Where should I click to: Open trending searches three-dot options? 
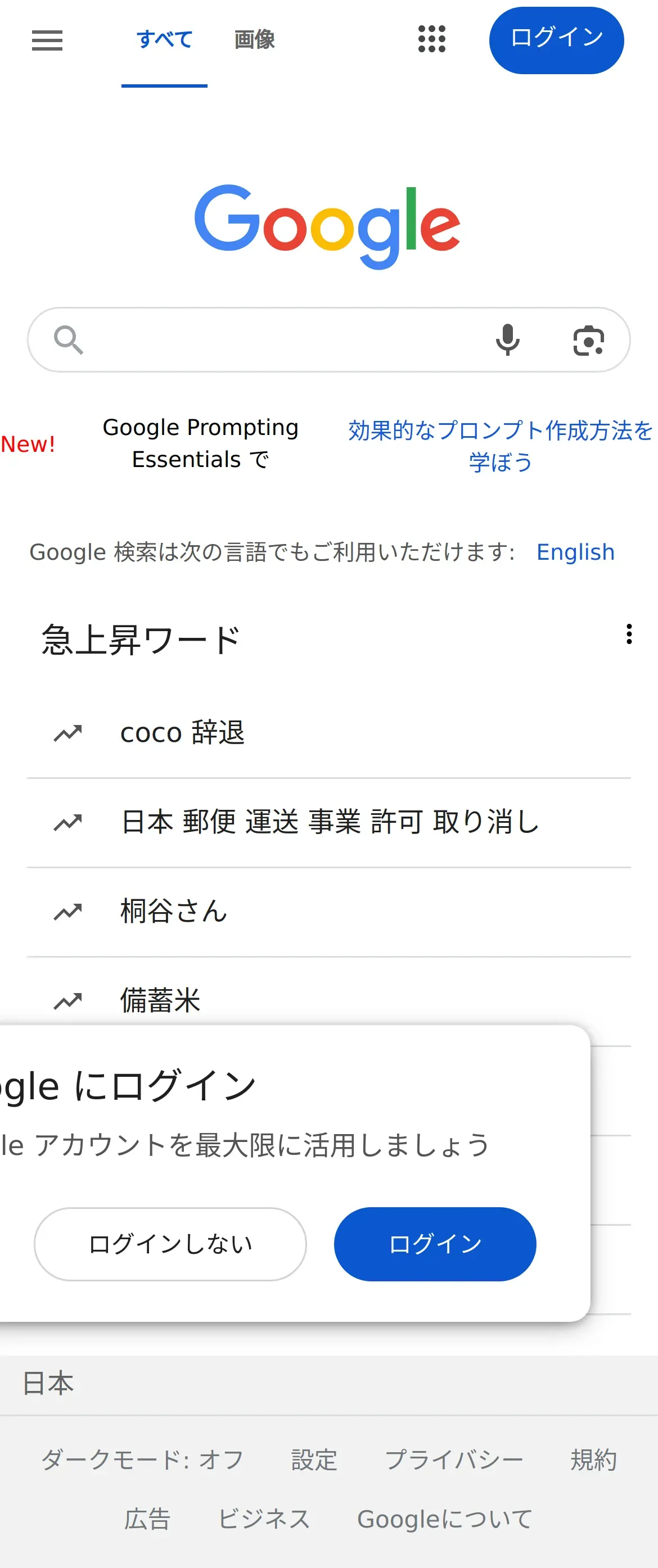[x=629, y=633]
